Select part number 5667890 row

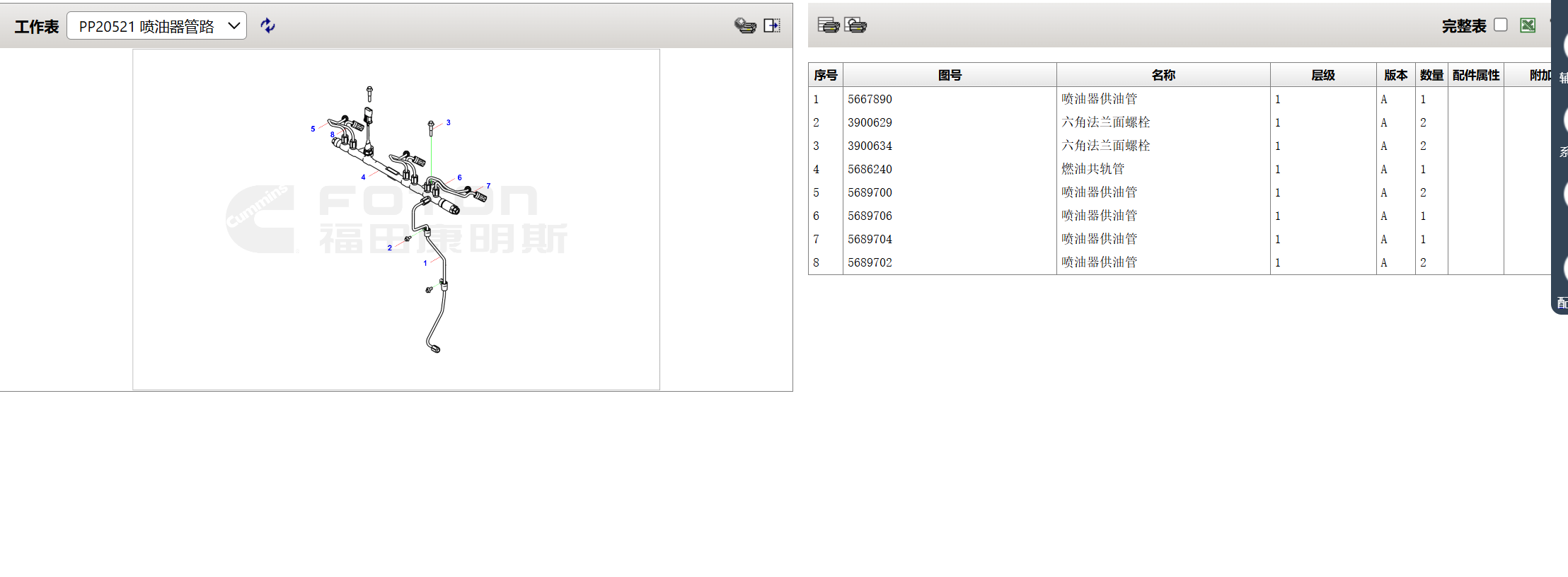point(870,100)
